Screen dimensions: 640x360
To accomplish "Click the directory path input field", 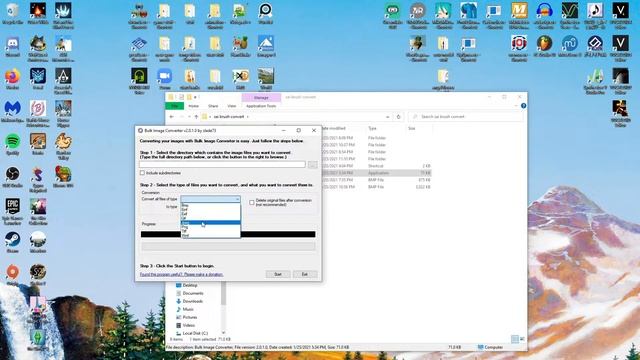I will tap(222, 164).
